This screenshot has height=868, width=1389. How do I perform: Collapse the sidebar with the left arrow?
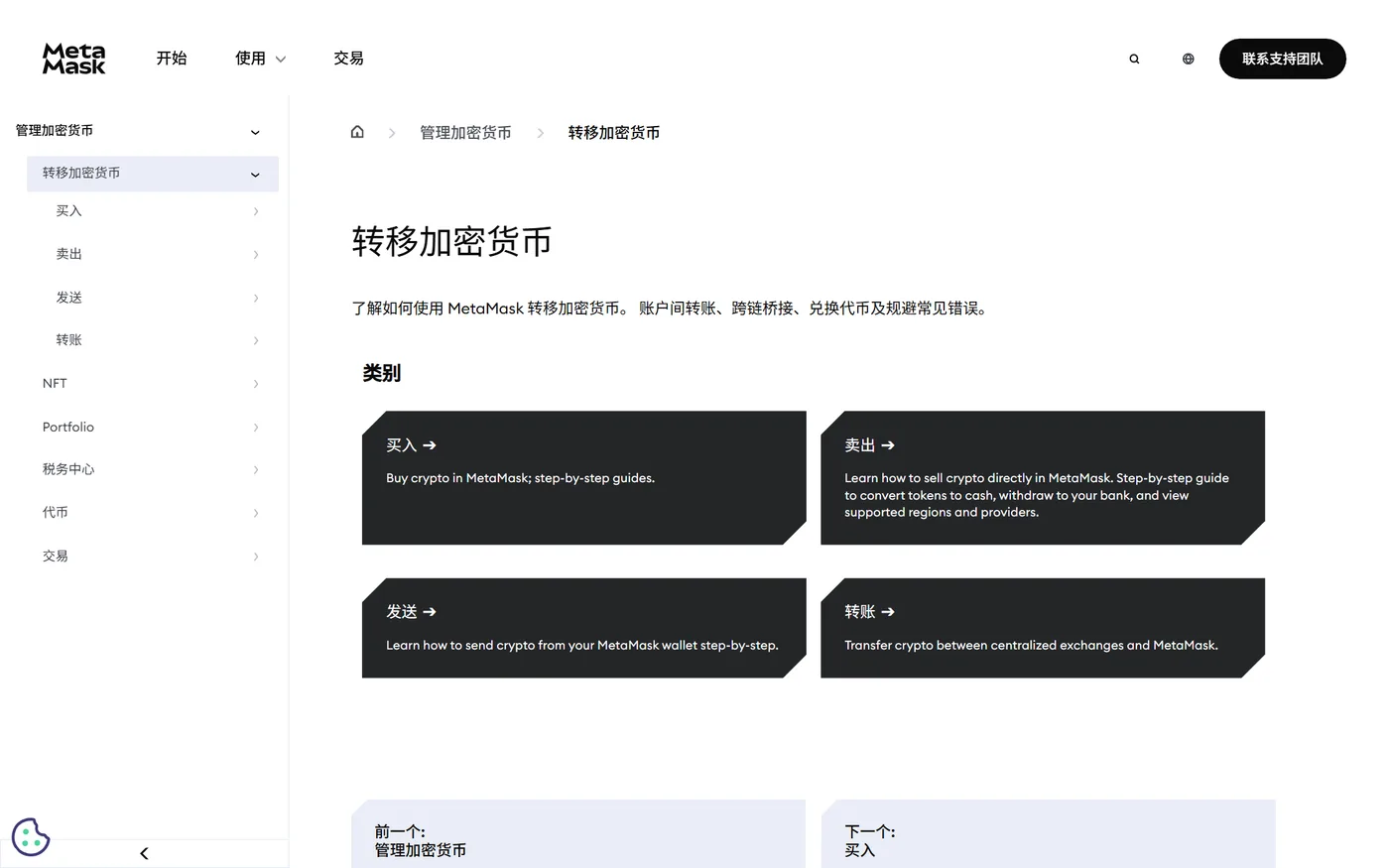[144, 853]
